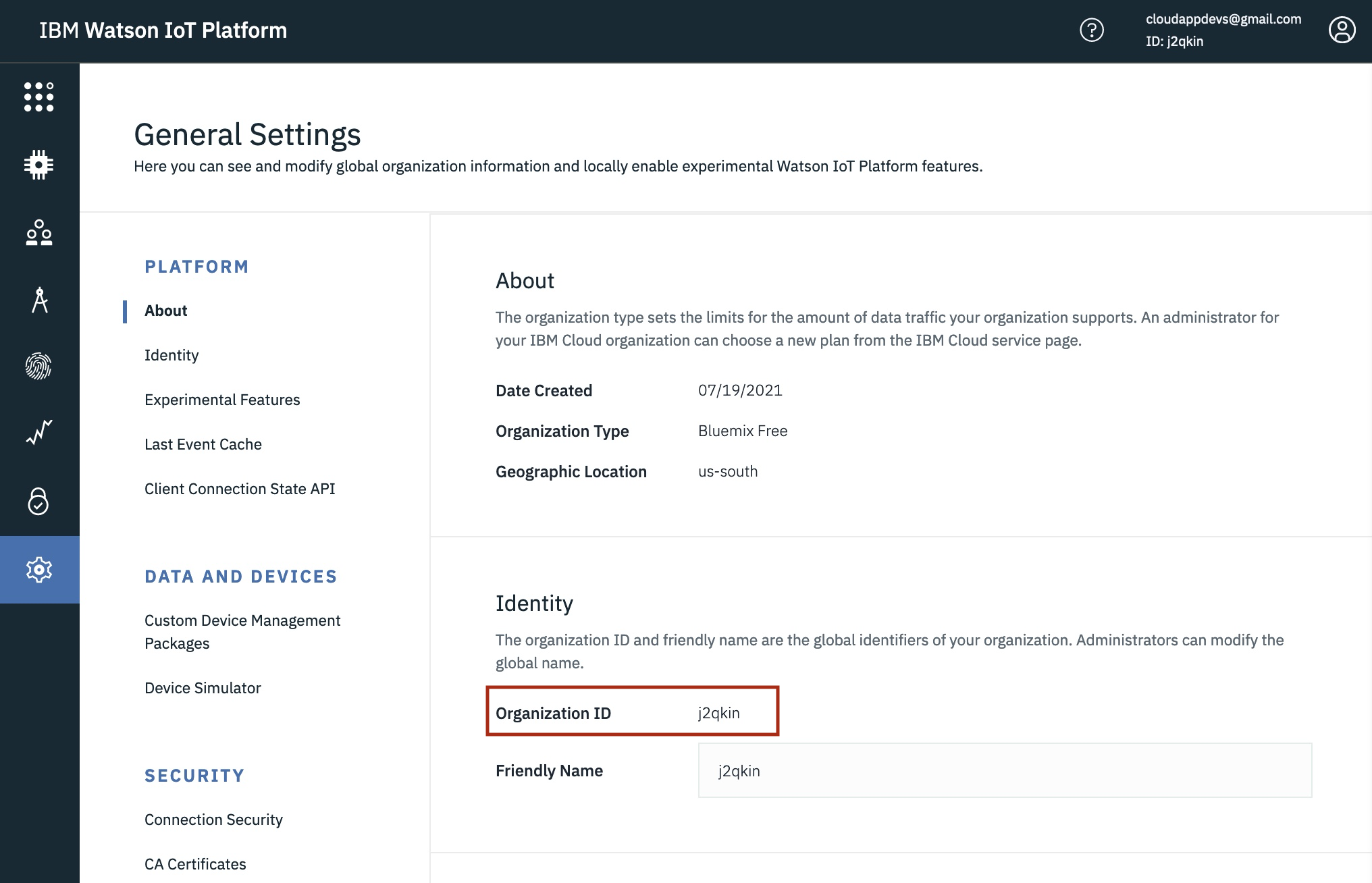1372x883 pixels.
Task: Open the Members people icon in sidebar
Action: (39, 232)
